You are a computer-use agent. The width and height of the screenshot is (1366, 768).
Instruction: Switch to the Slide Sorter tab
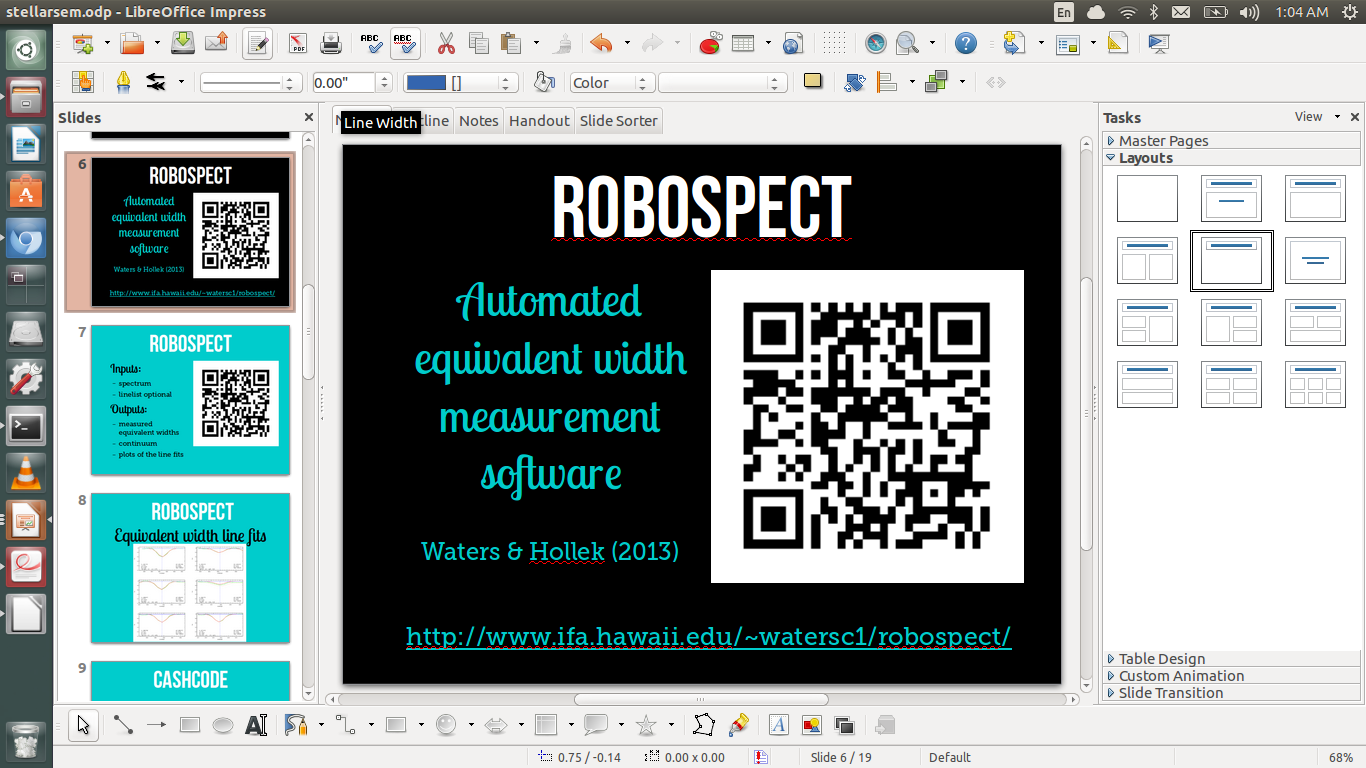pyautogui.click(x=619, y=121)
